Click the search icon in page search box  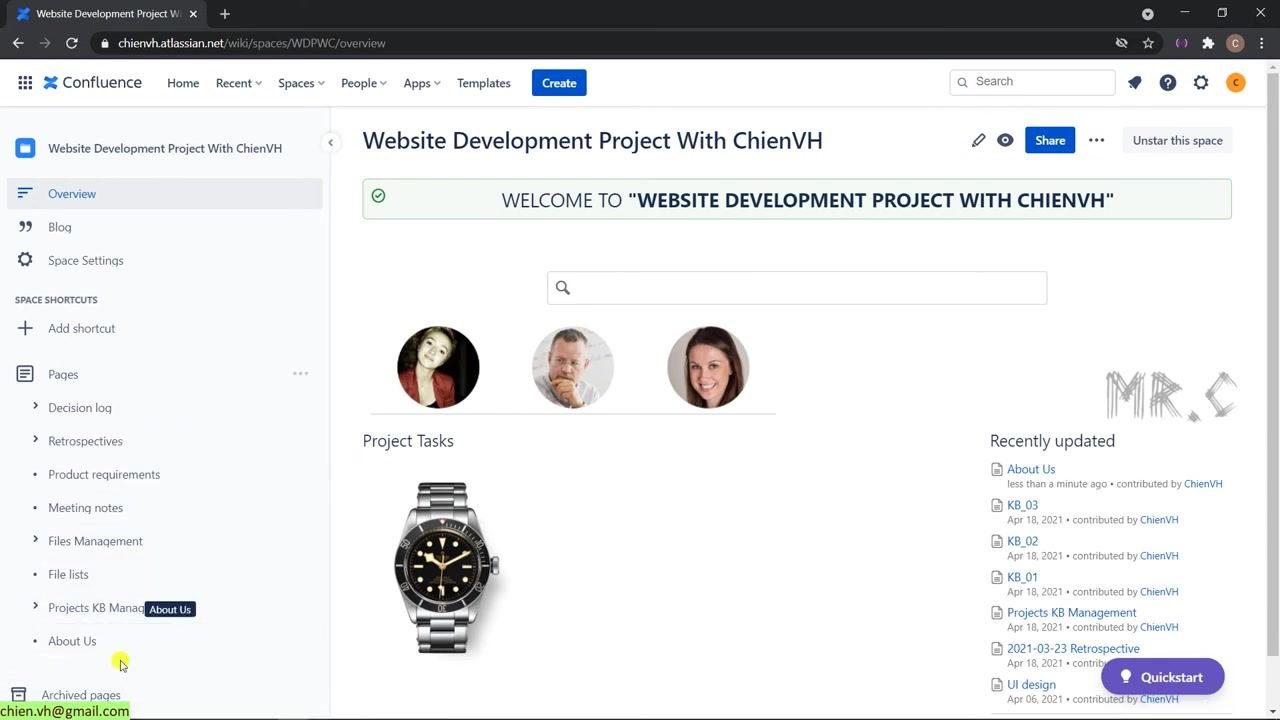click(562, 288)
